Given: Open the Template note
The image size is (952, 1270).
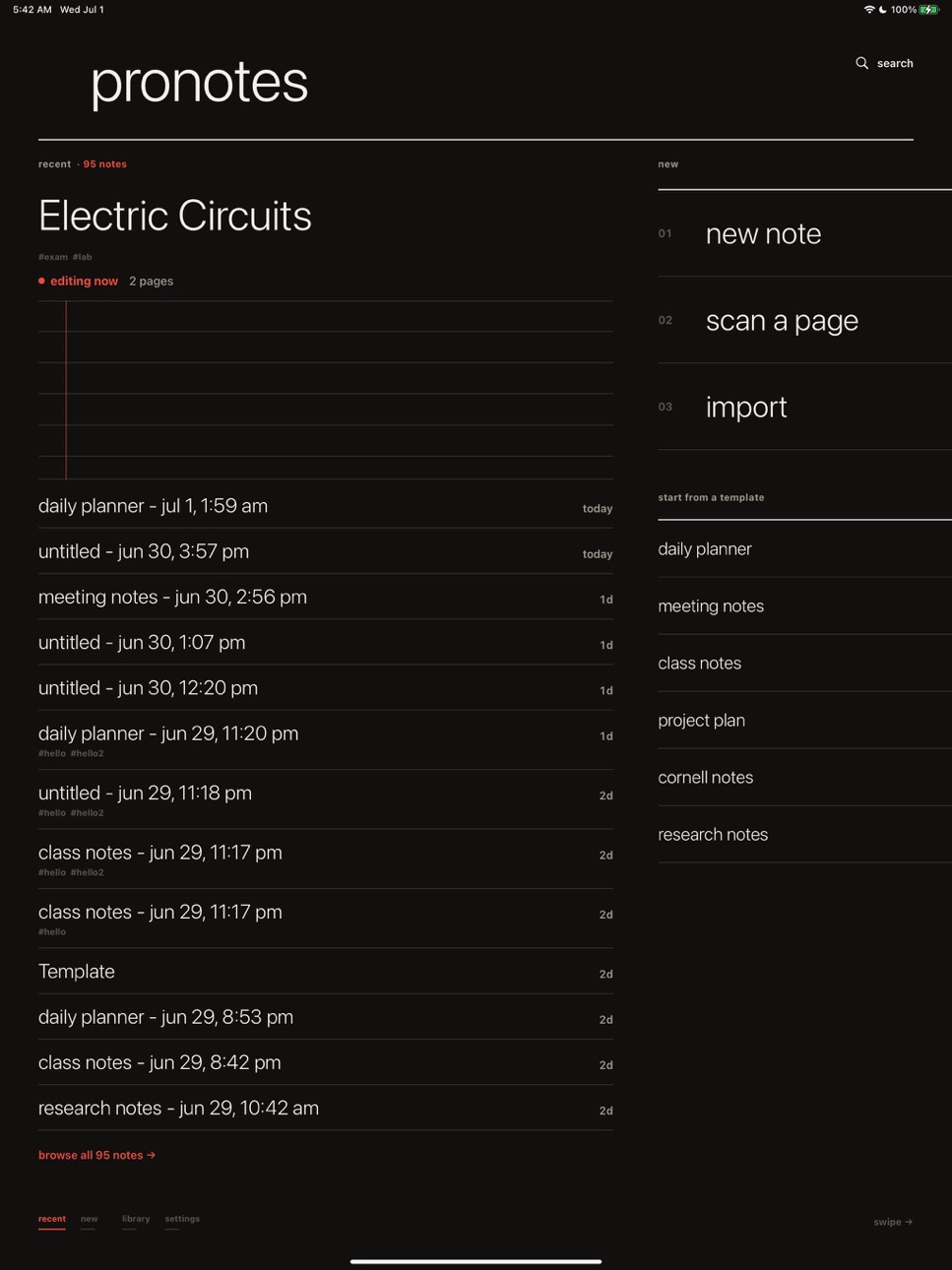Looking at the screenshot, I should 326,972.
